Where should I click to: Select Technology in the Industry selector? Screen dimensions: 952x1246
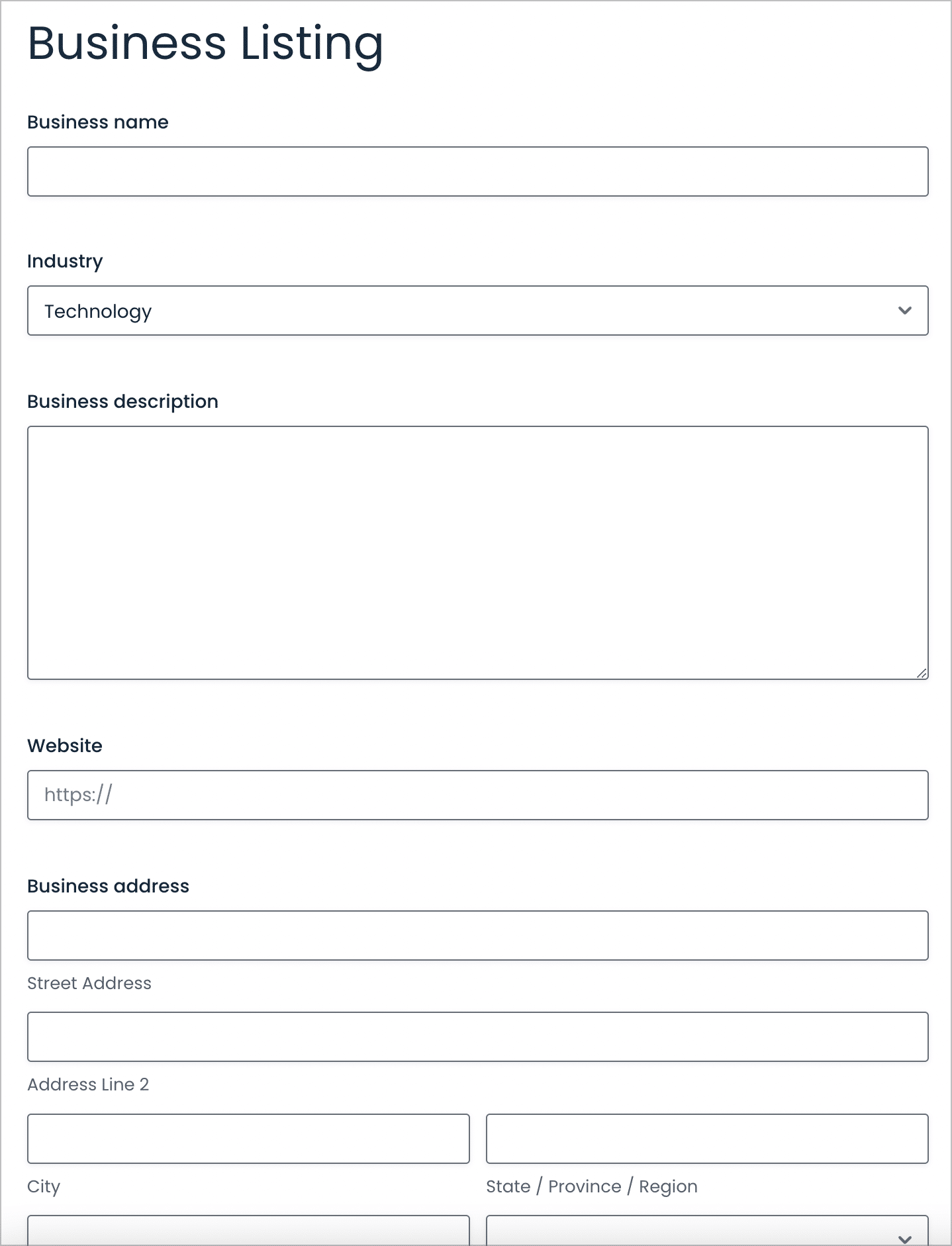[477, 311]
